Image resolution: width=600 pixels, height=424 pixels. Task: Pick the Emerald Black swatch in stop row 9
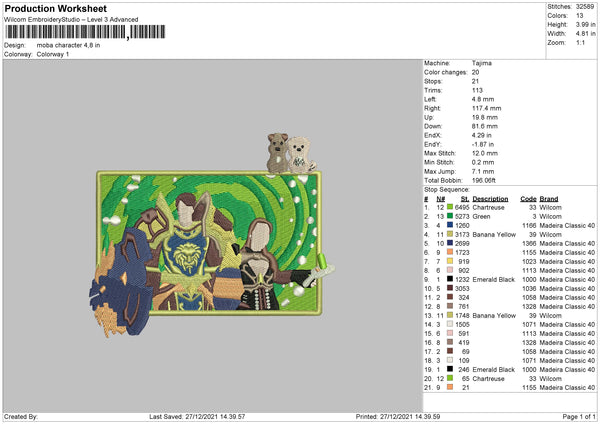(450, 279)
